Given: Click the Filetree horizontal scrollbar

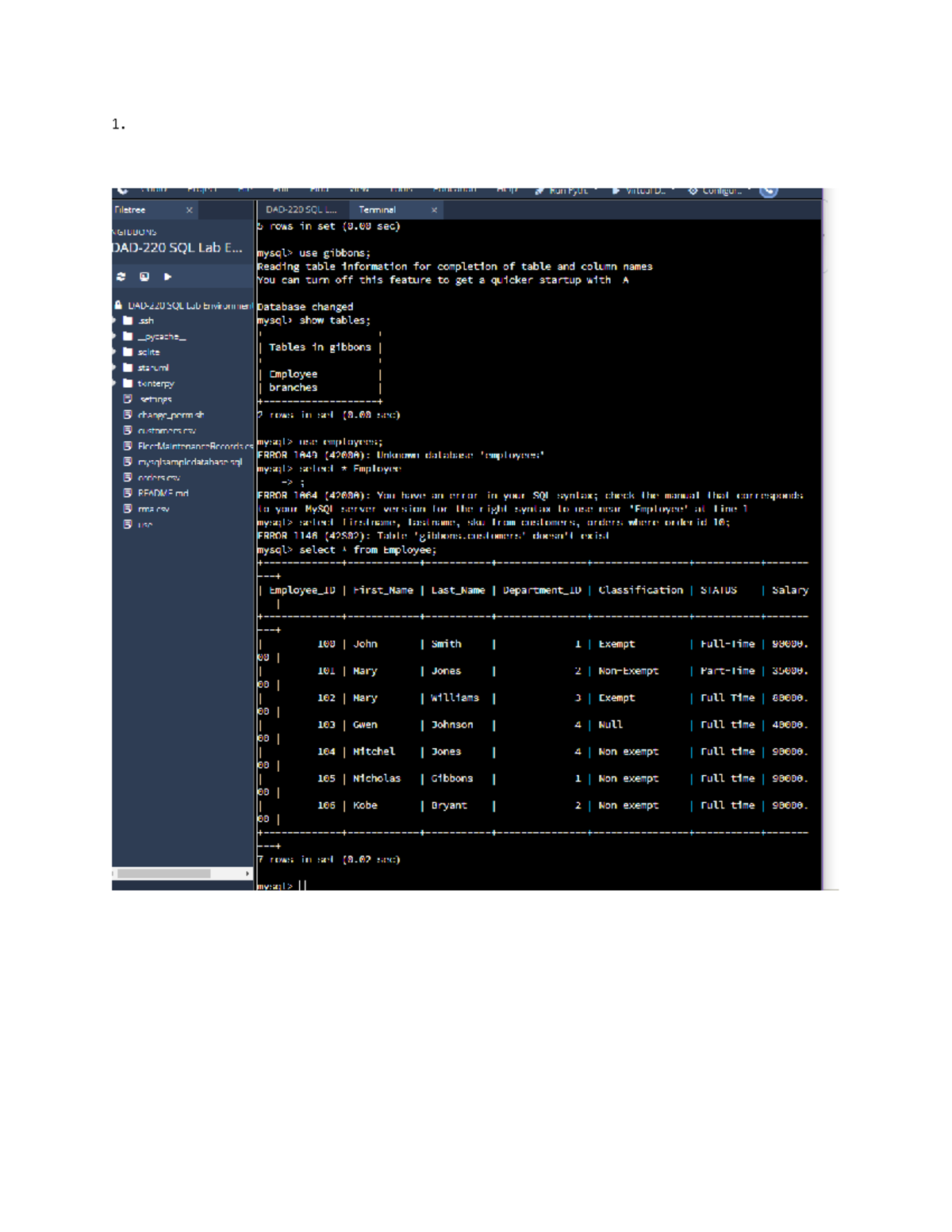Looking at the screenshot, I should tap(164, 873).
